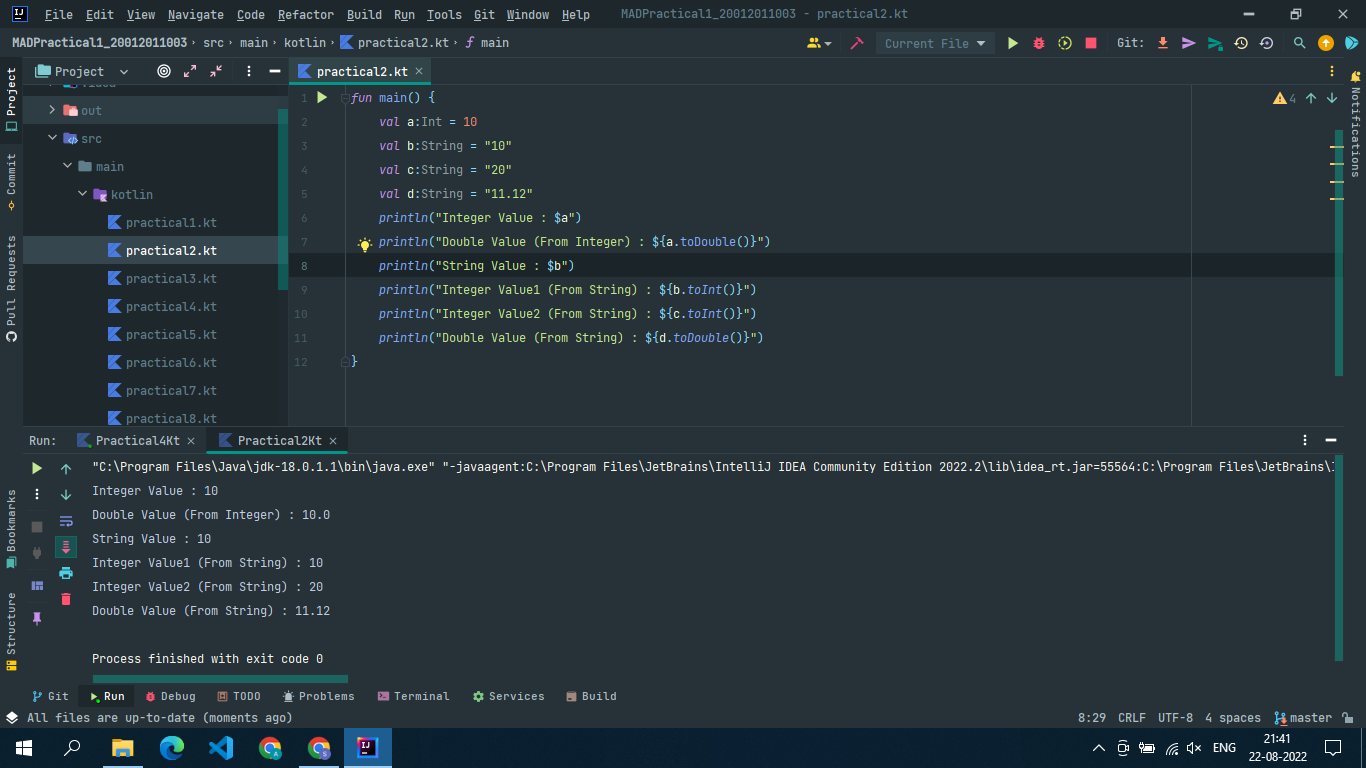Open Visual Studio Code from taskbar
1366x768 pixels.
221,747
